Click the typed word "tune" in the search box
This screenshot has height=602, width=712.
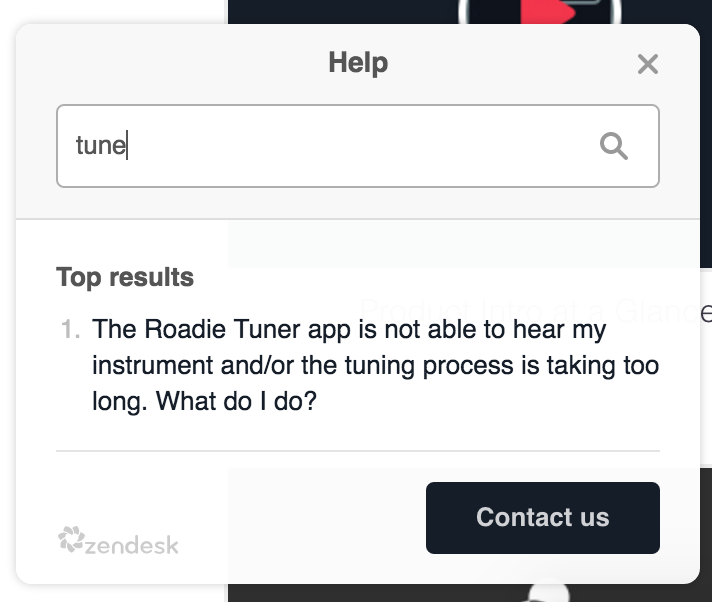[100, 146]
